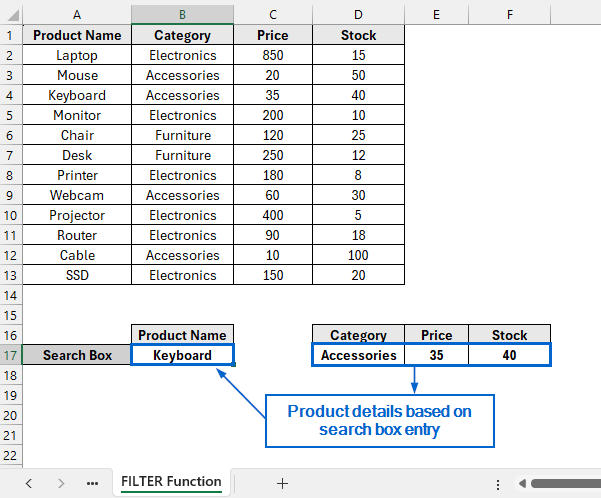Viewport: 601px width, 498px height.
Task: Click the horizontal scrollbar left arrow
Action: (523, 484)
